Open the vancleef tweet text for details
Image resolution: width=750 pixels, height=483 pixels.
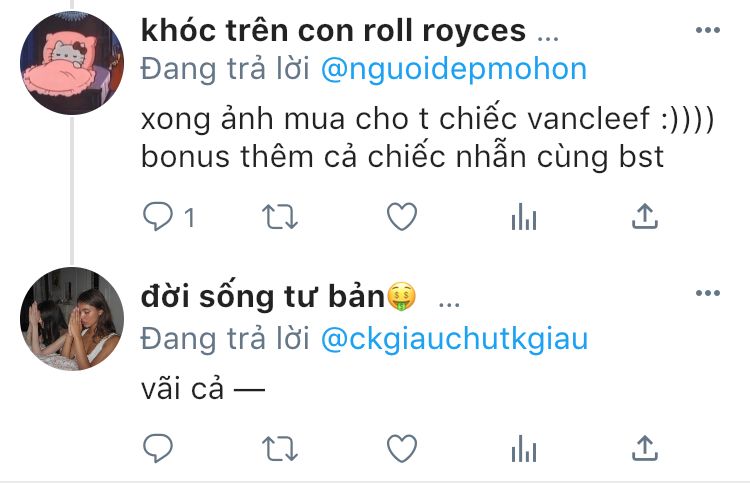point(427,138)
